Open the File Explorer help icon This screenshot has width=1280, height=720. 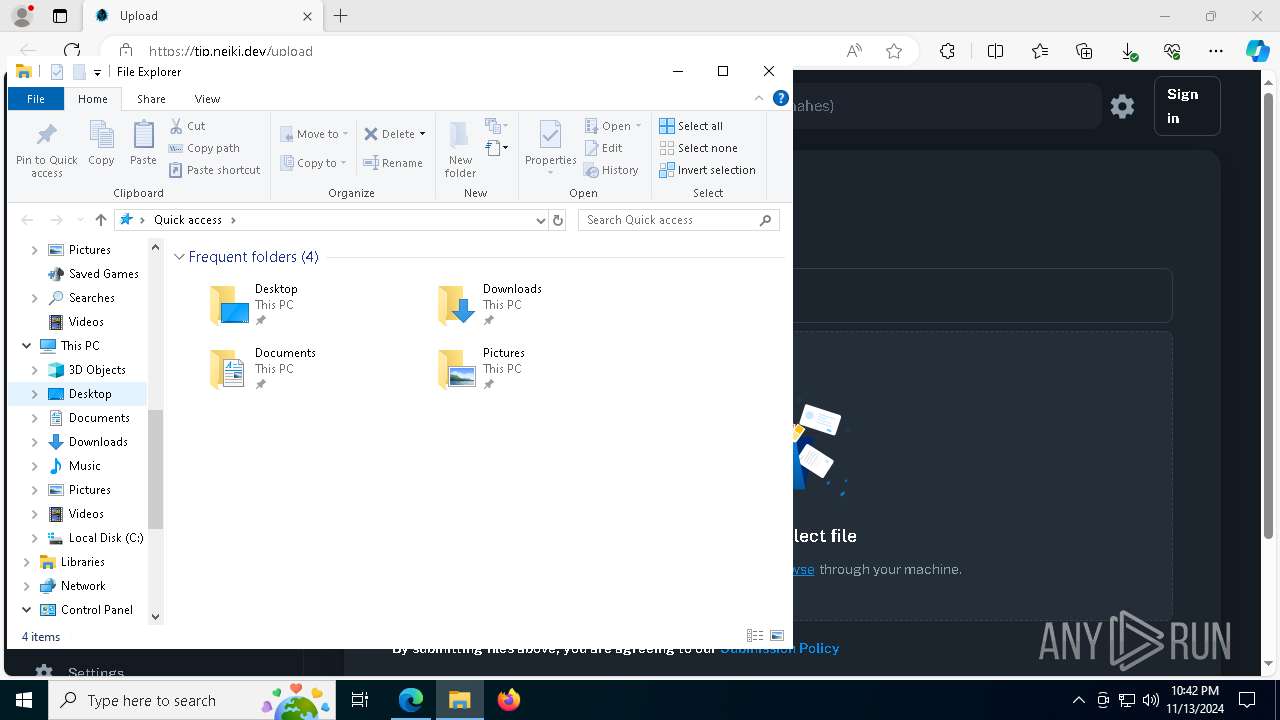click(x=781, y=98)
